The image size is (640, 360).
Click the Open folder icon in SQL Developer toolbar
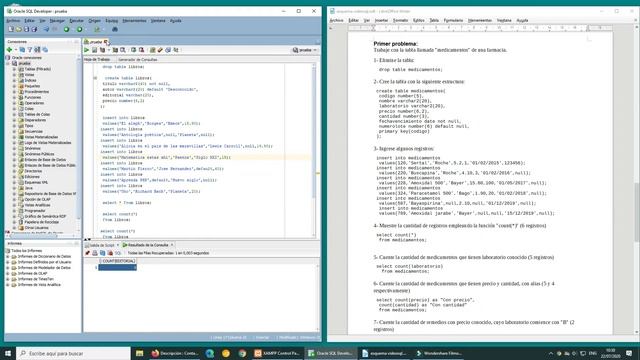[19, 29]
